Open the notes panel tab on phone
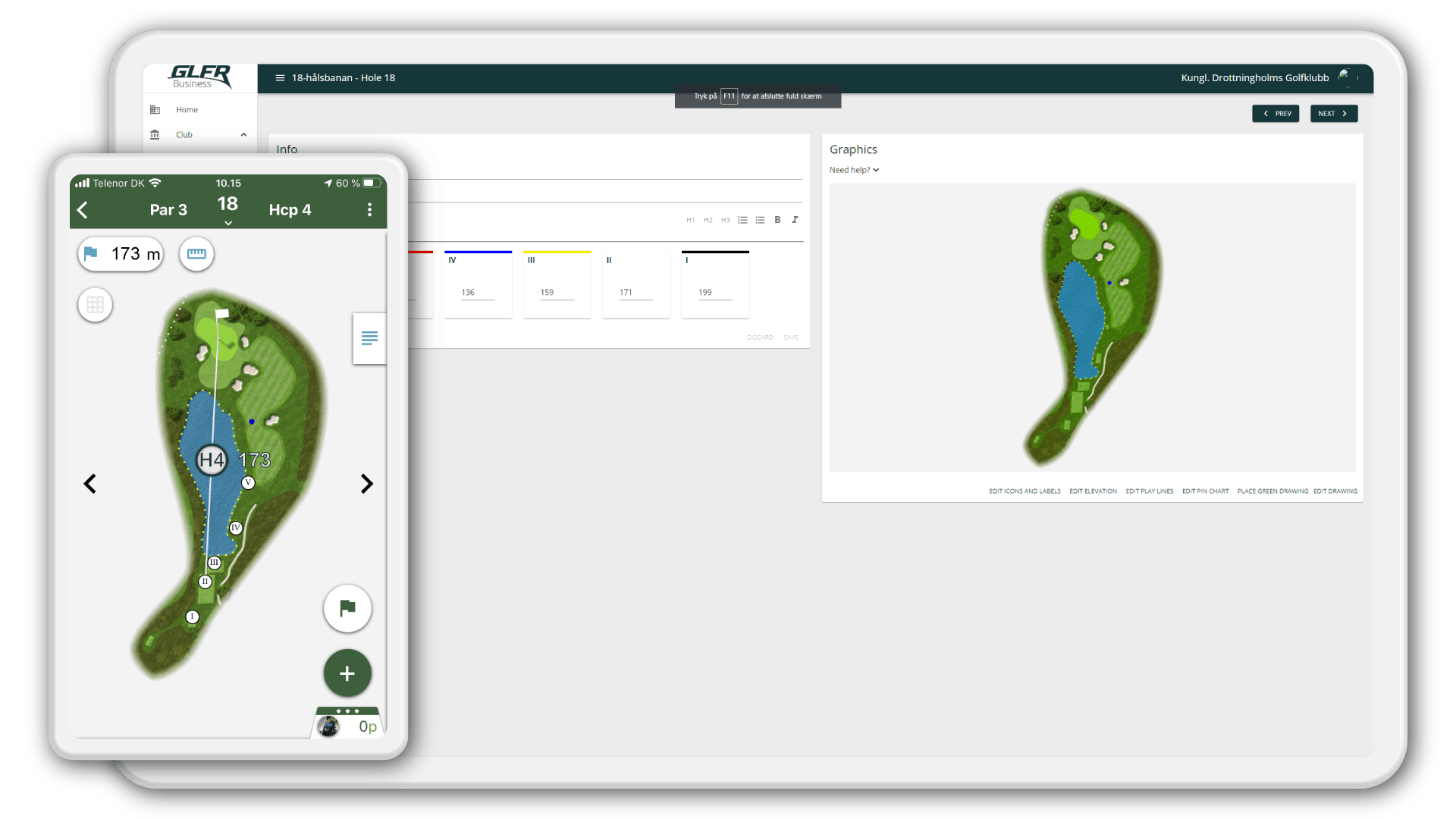The width and height of the screenshot is (1456, 819). (369, 338)
